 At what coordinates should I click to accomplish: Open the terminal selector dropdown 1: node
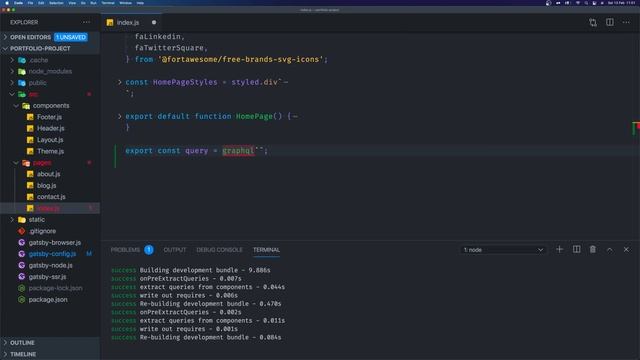coord(503,249)
